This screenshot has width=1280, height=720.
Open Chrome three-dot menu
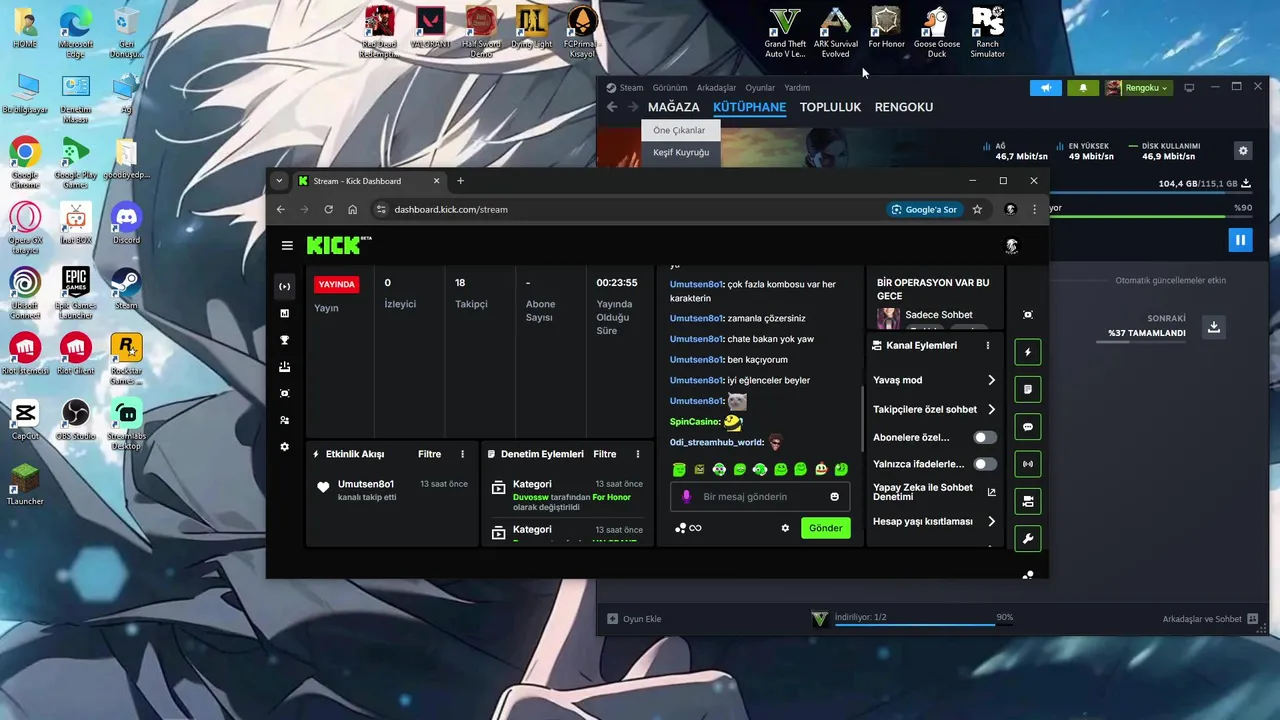coord(1034,209)
